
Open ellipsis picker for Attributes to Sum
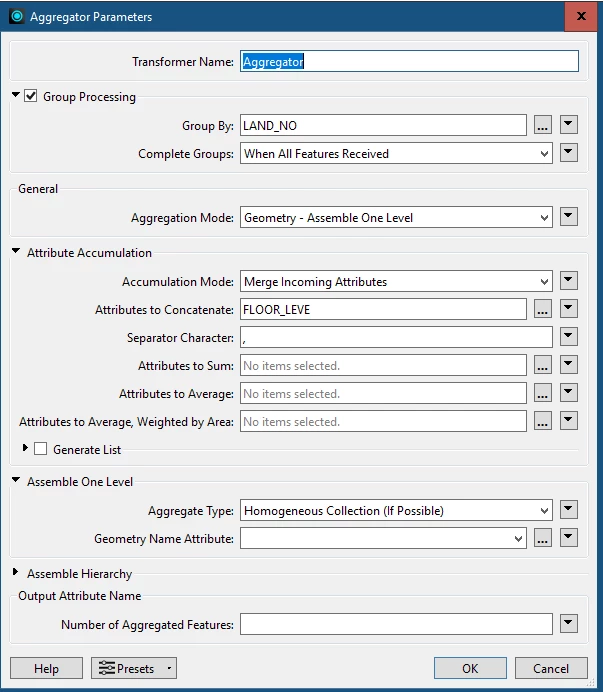[x=543, y=365]
